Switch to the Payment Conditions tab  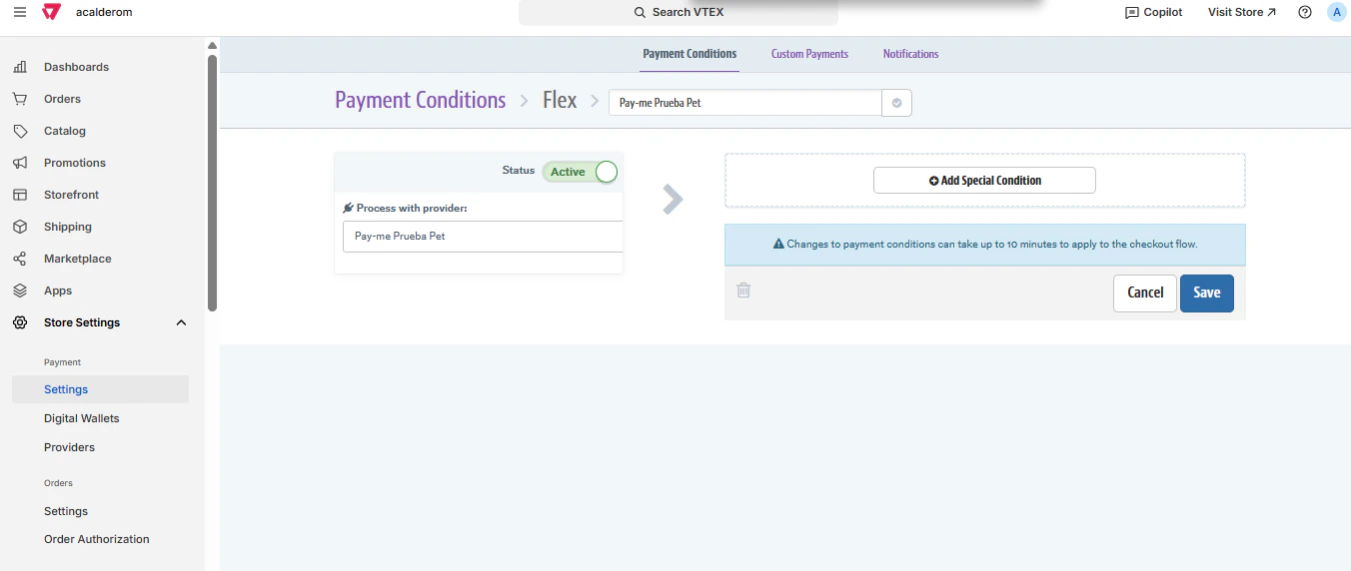click(690, 54)
